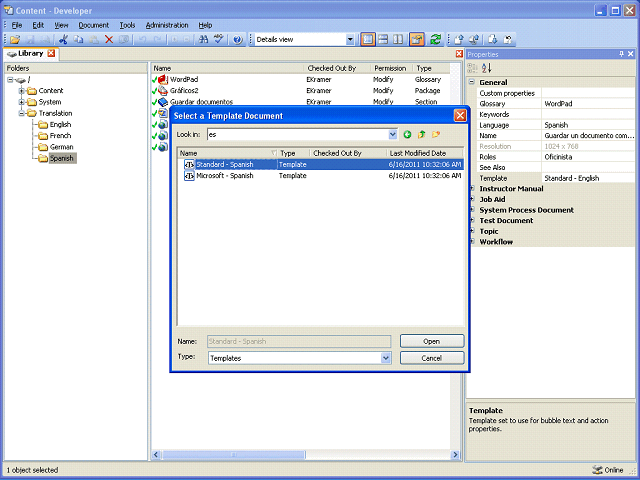Close the Select a Template Document dialog
Viewport: 640px width, 480px height.
coord(460,116)
